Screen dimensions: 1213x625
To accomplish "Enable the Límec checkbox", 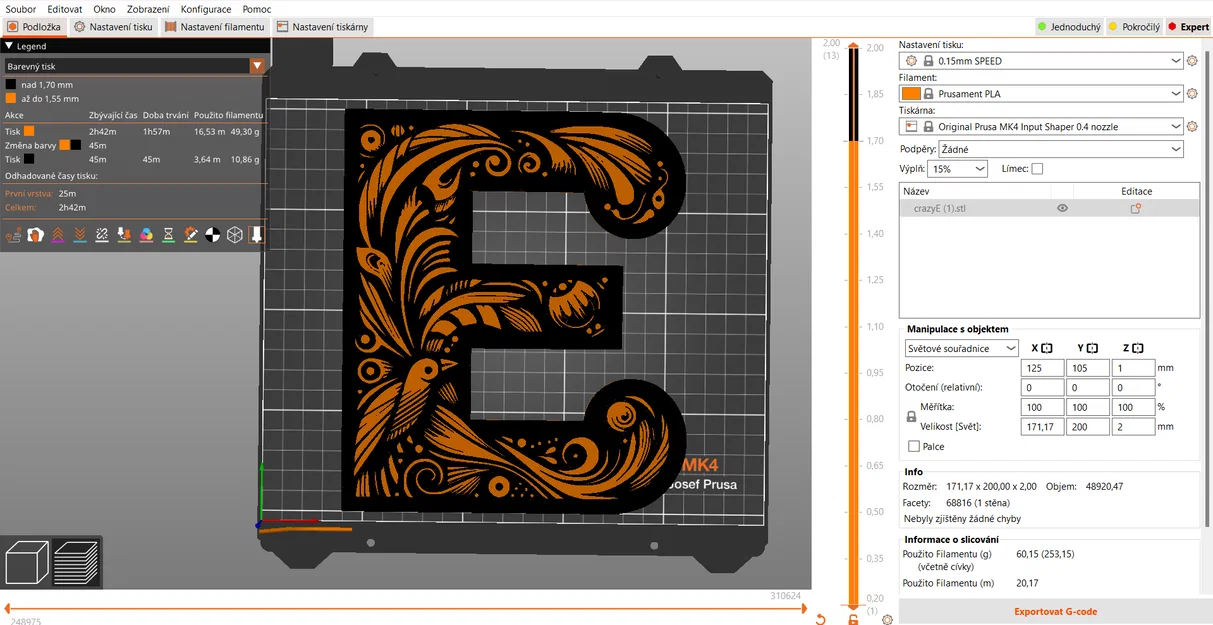I will pos(1037,169).
